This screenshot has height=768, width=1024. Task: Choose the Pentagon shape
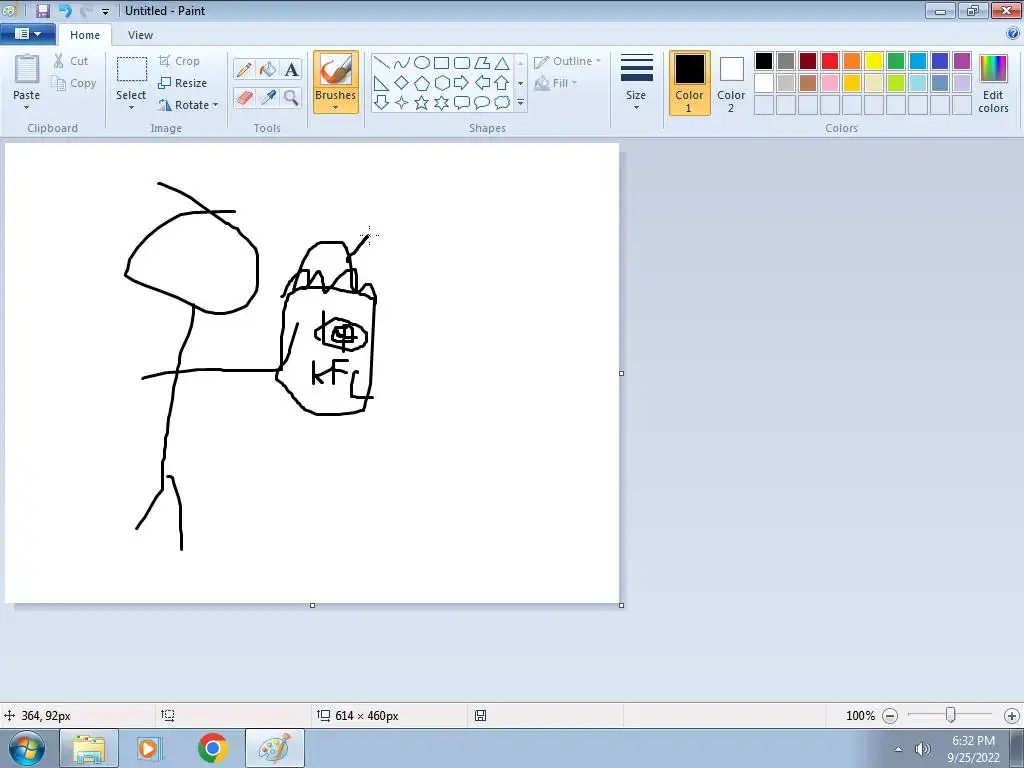click(x=422, y=83)
